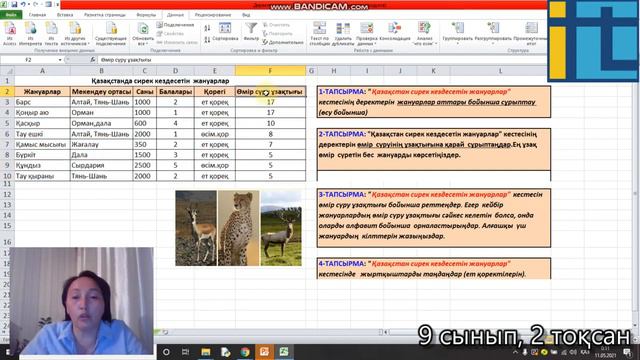Select column A header
This screenshot has height=360, width=640.
click(42, 71)
